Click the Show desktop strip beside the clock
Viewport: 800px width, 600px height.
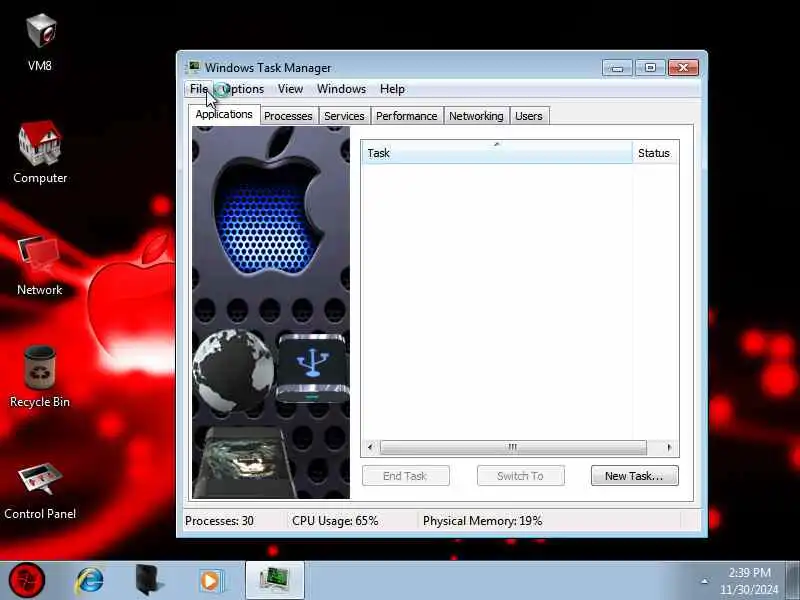tap(793, 580)
